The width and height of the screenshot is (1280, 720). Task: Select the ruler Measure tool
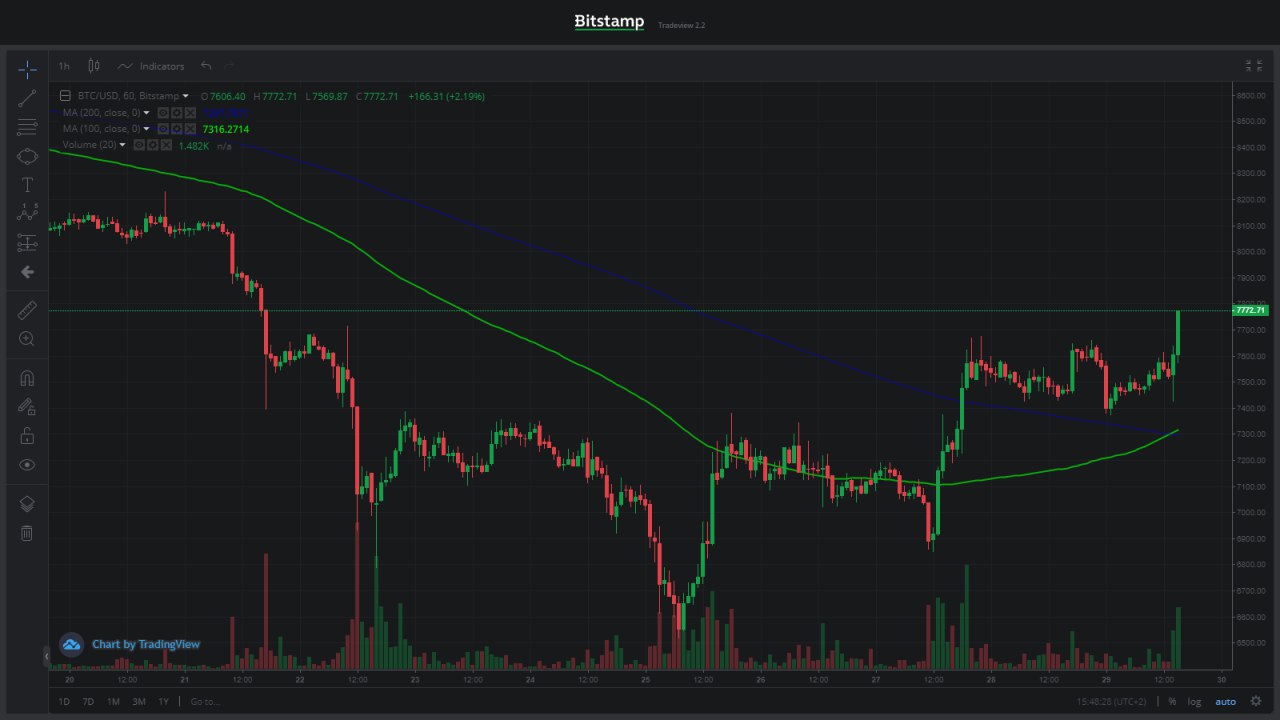click(x=27, y=311)
